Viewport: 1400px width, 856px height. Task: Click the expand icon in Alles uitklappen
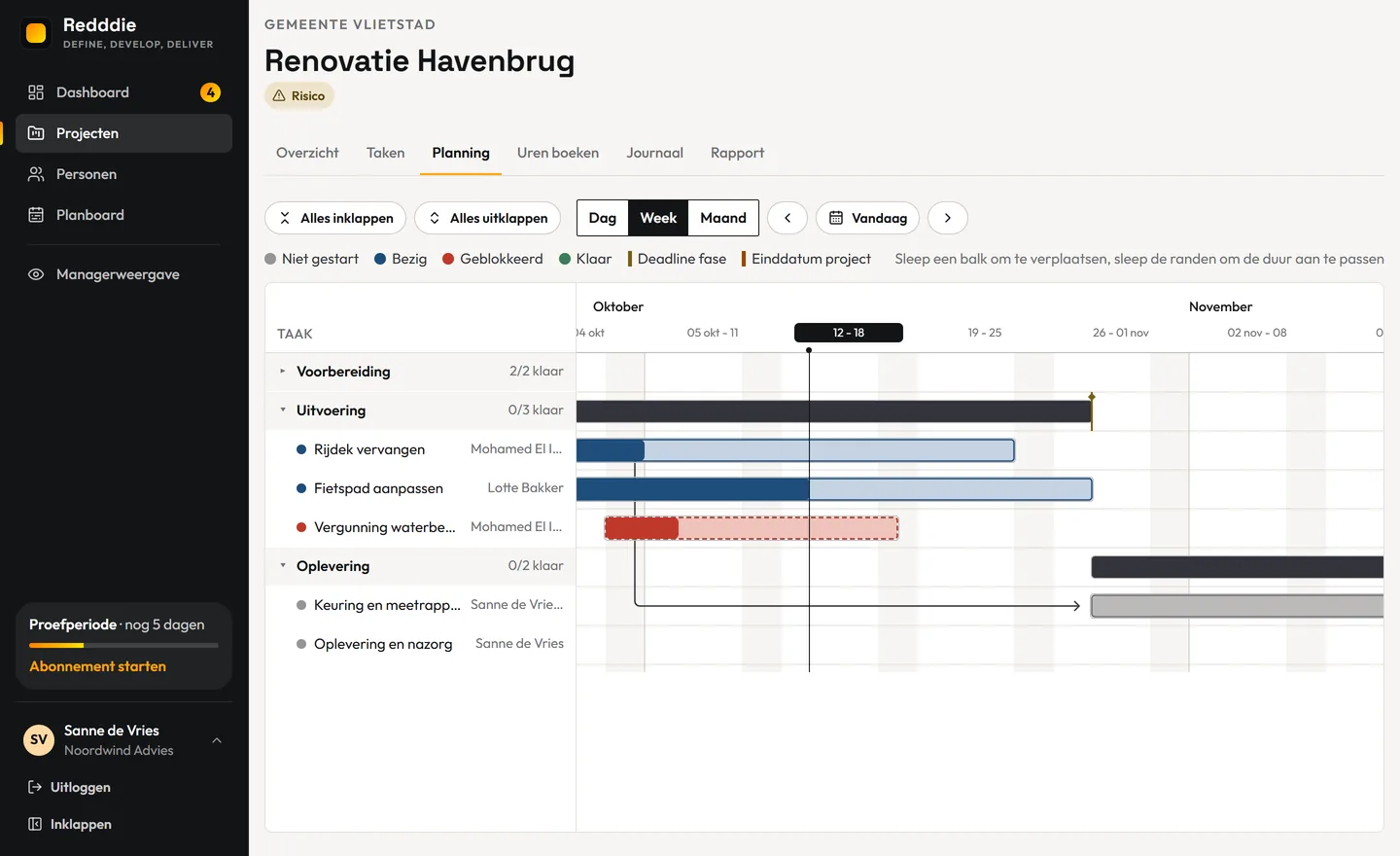[x=435, y=218]
